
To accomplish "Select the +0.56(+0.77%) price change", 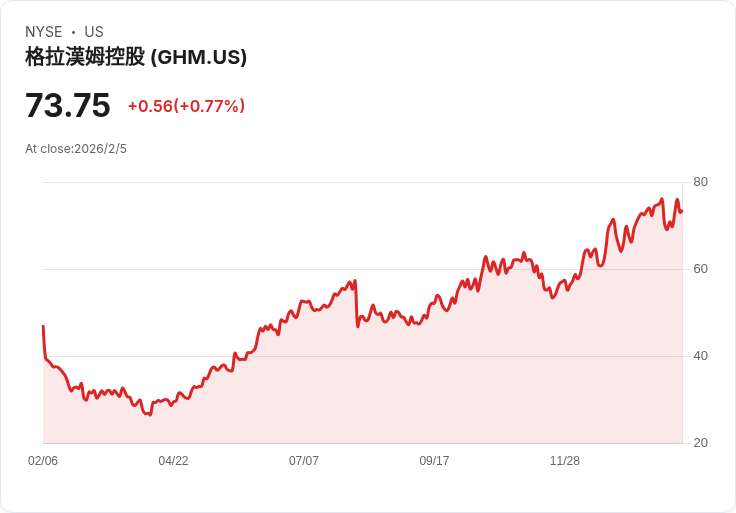I will pos(186,106).
